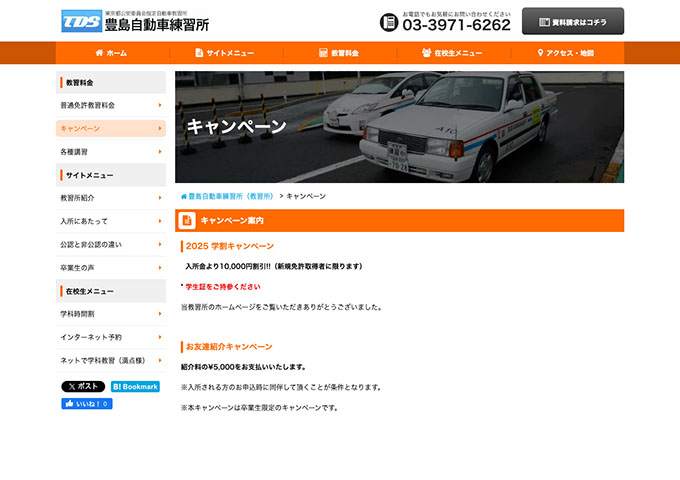Click the phone icon beside the phone number
680x480 pixels.
click(389, 22)
